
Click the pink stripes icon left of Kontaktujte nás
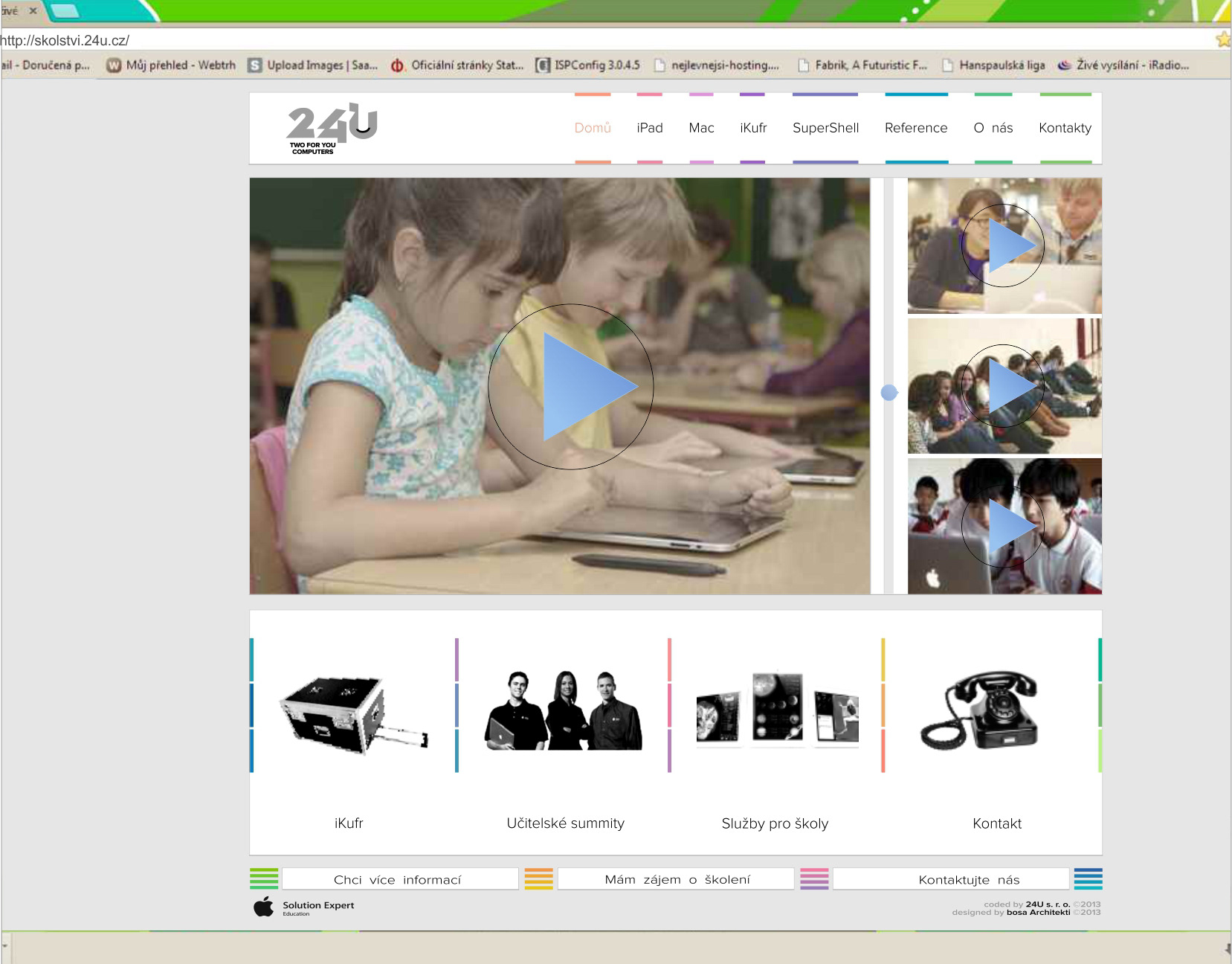814,879
